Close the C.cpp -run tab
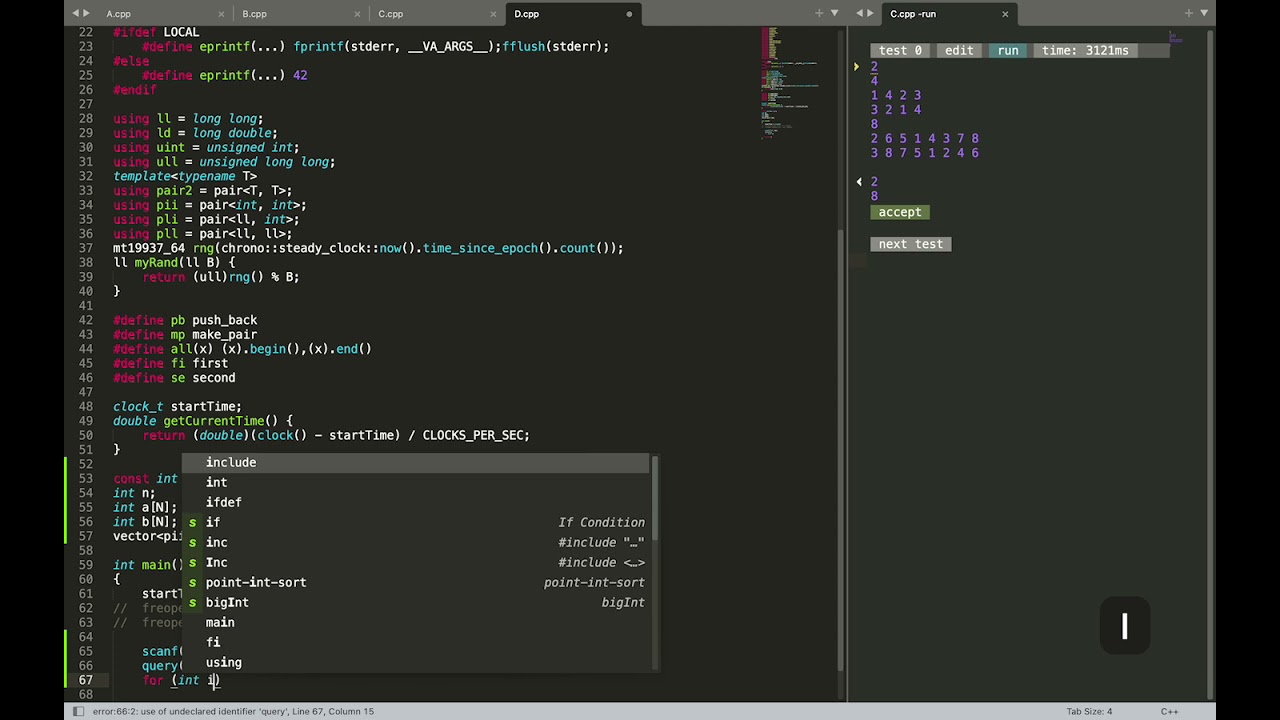 click(x=1005, y=14)
